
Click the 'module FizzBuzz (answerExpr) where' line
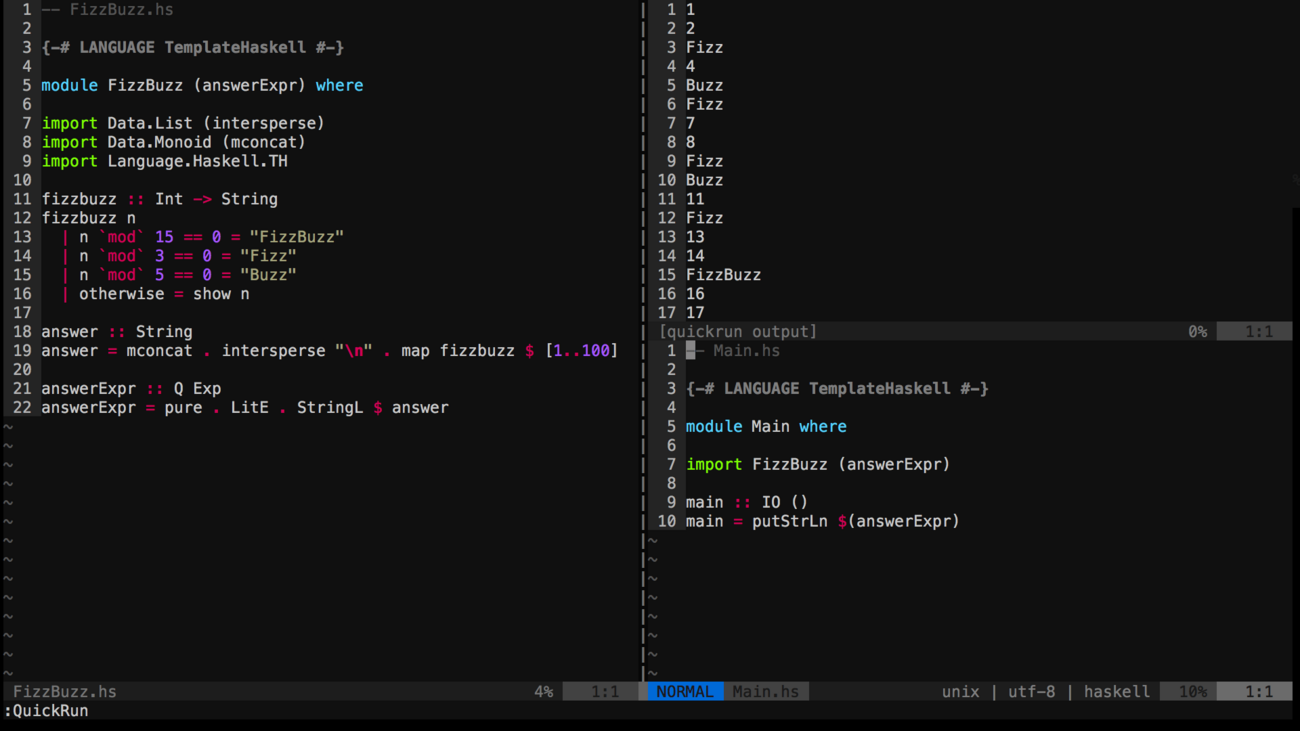202,85
